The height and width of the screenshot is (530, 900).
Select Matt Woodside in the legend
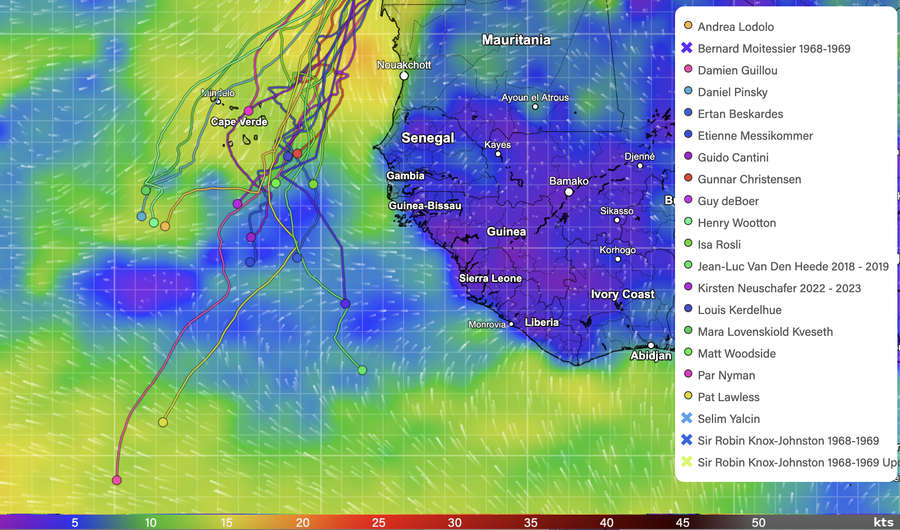click(736, 353)
